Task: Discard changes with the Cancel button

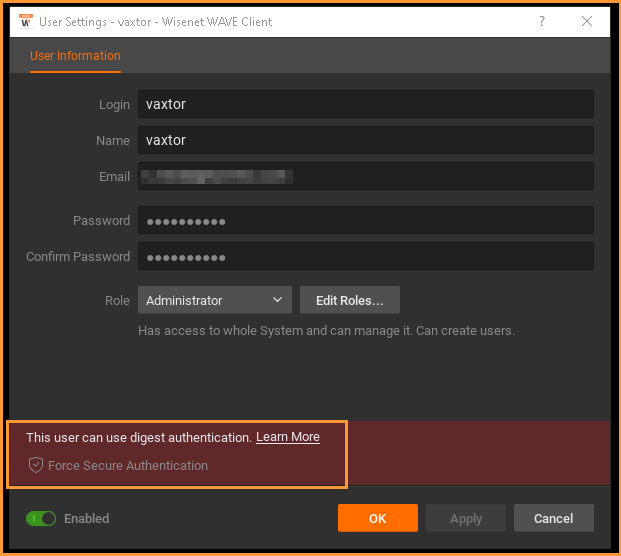Action: [554, 518]
